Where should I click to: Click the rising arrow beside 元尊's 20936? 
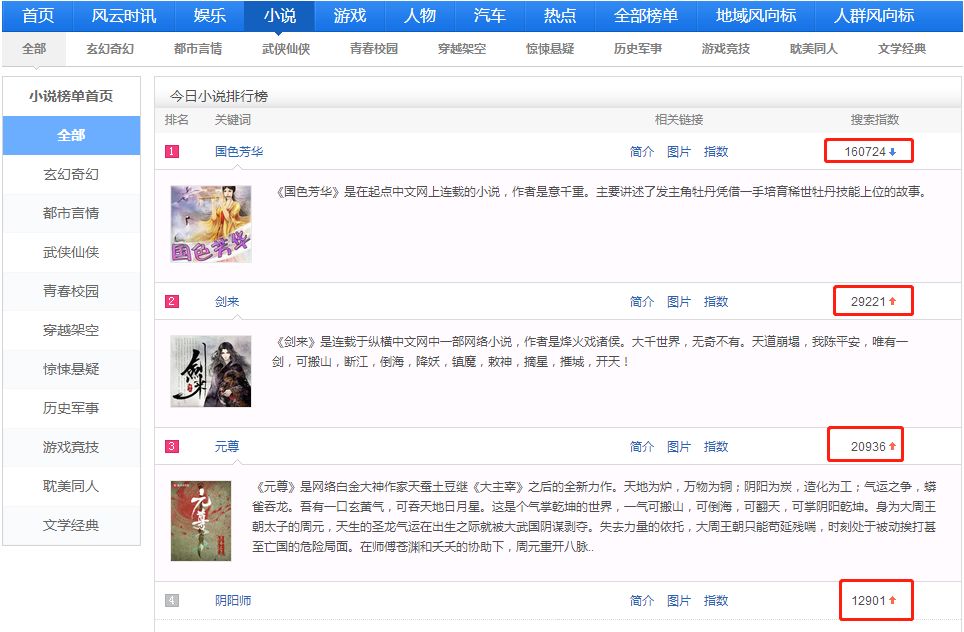click(890, 446)
